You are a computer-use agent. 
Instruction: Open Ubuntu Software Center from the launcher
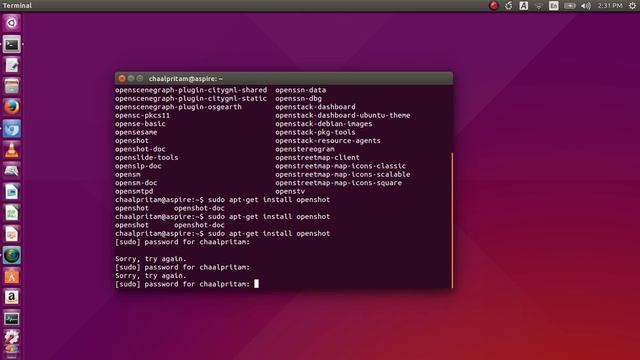click(11, 276)
